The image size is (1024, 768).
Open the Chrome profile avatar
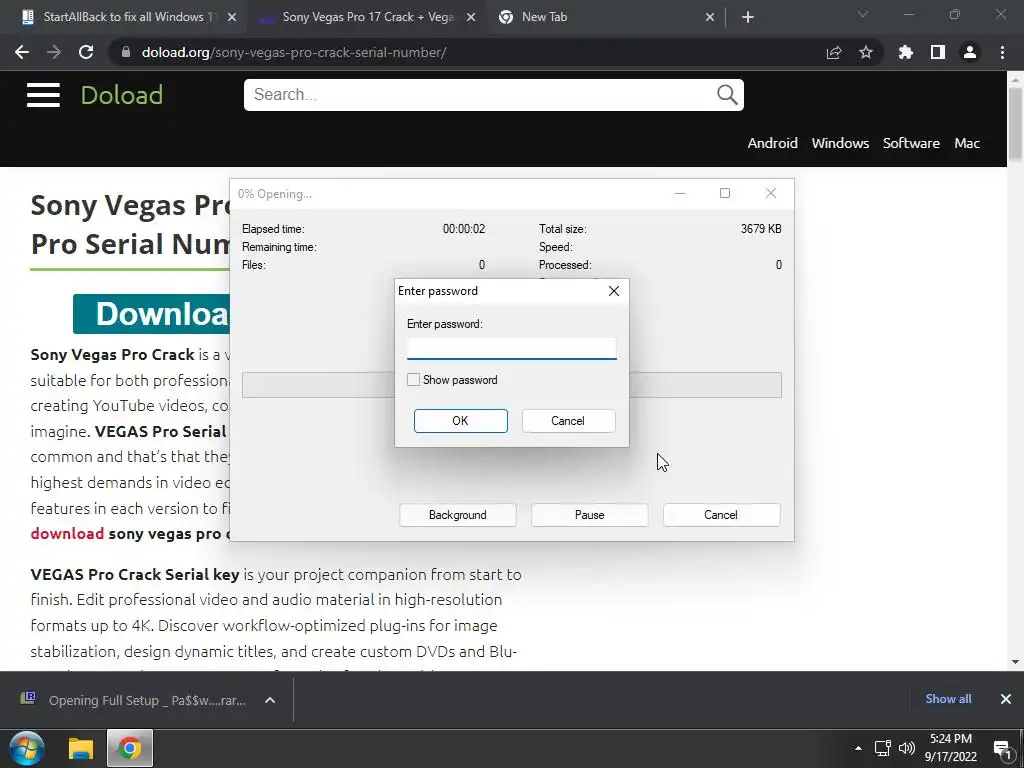[x=970, y=52]
